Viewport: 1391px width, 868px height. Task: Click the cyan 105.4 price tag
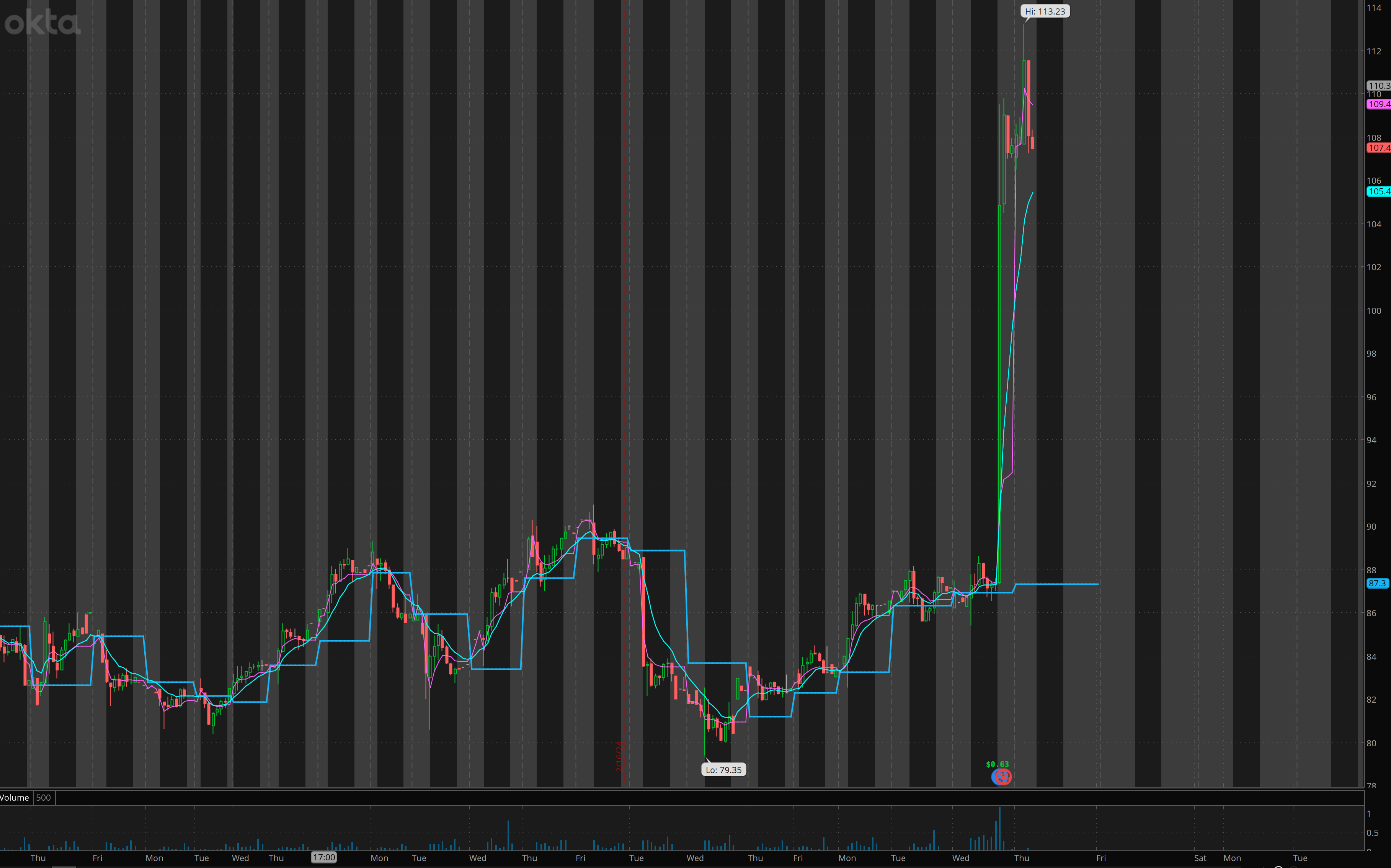1378,191
